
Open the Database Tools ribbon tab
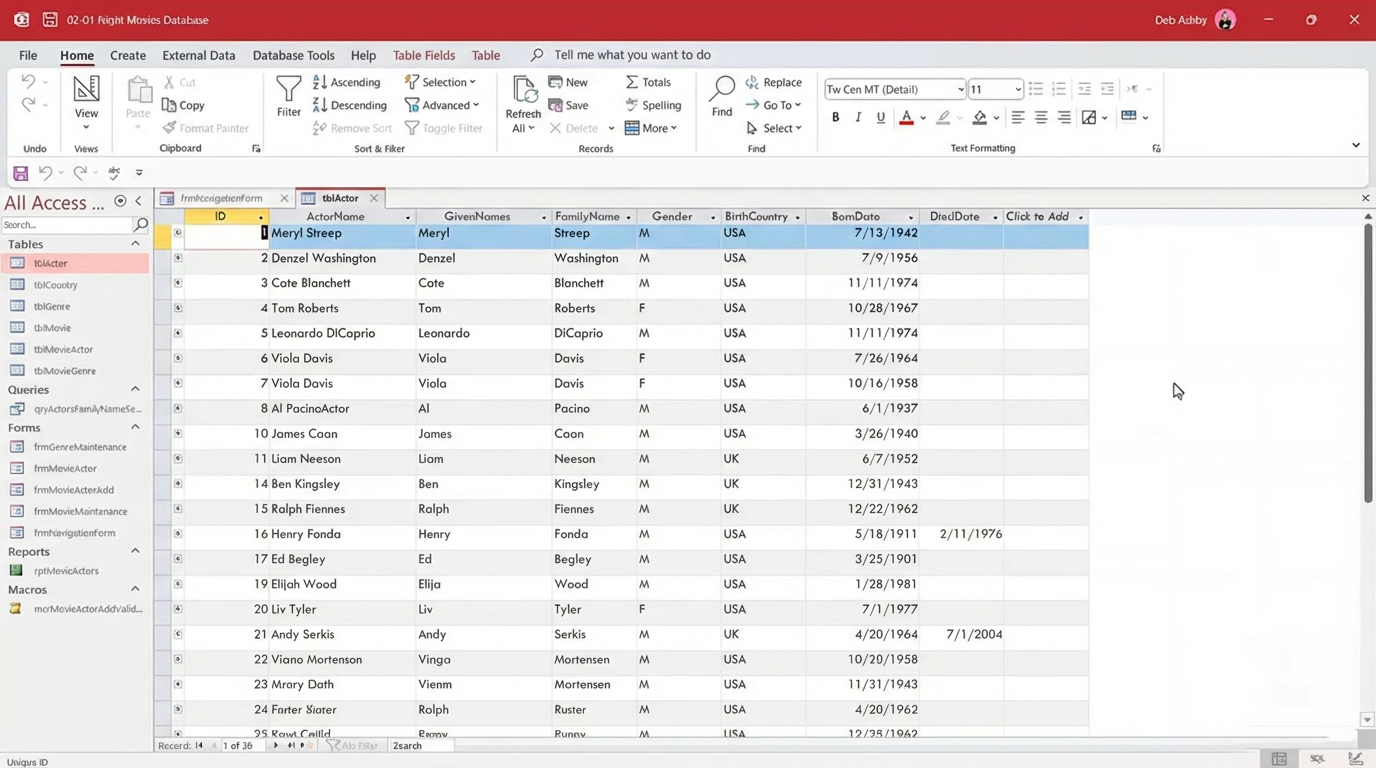pyautogui.click(x=293, y=55)
